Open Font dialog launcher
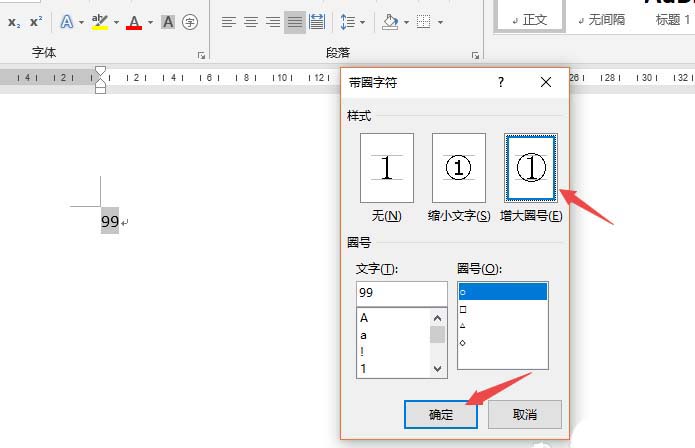The width and height of the screenshot is (695, 448). click(202, 55)
